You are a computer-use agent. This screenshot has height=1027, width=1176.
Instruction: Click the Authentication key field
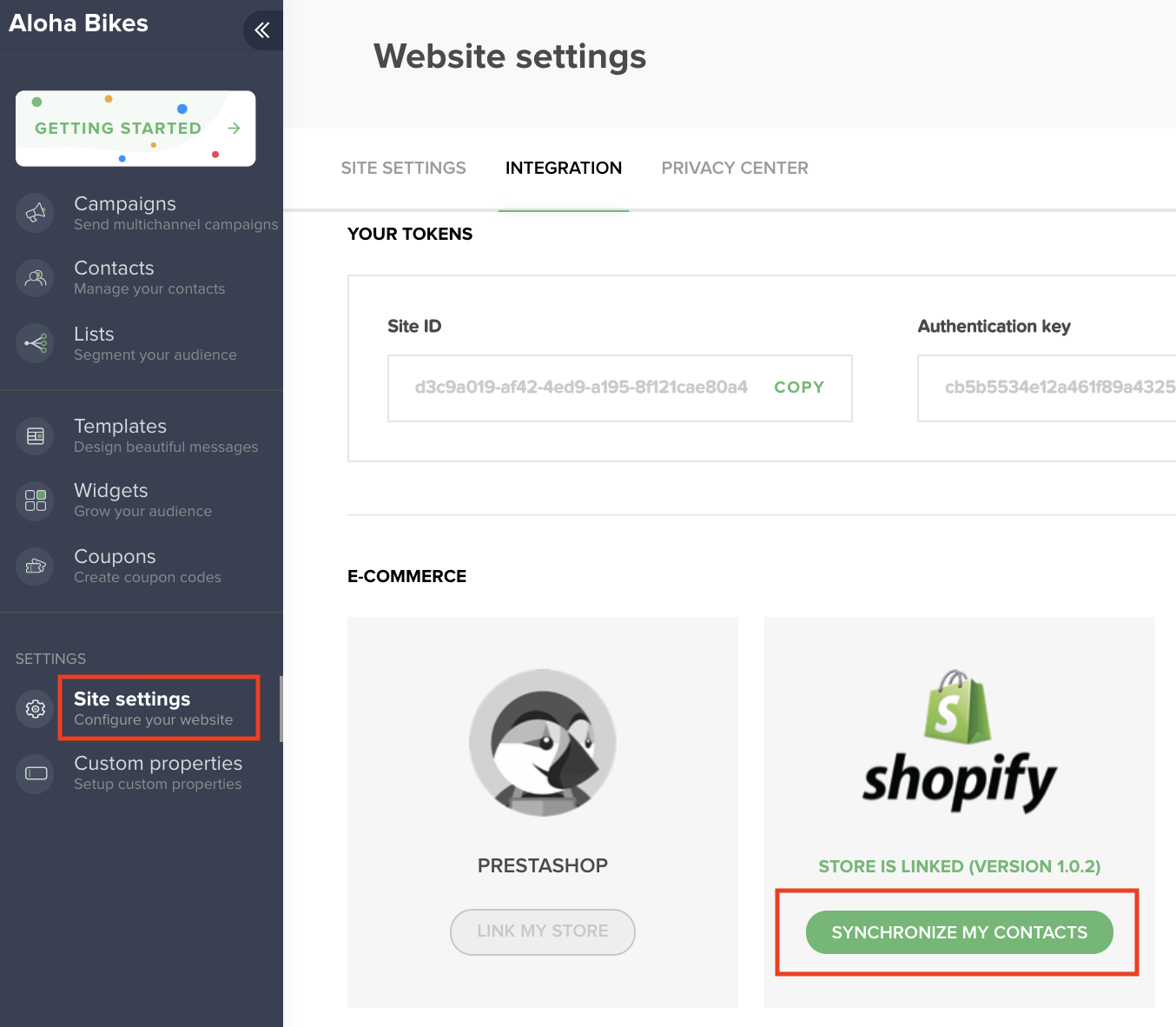tap(1047, 388)
